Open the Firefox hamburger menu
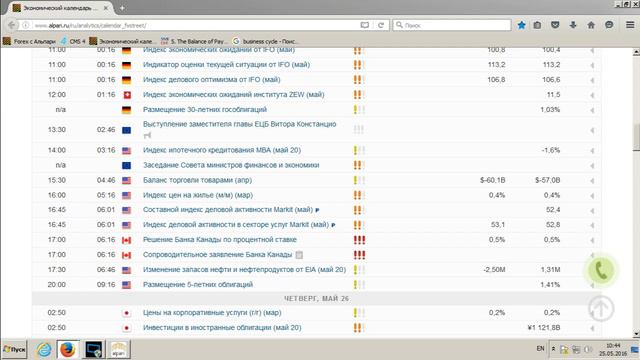Viewport: 640px width, 360px height. [630, 25]
